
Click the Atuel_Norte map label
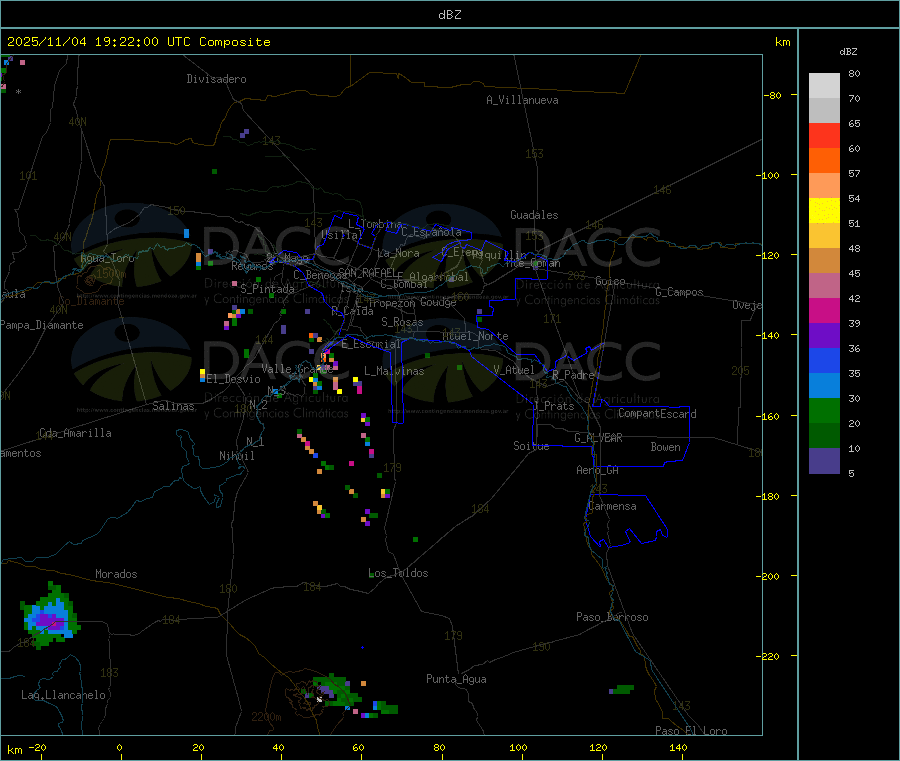475,336
